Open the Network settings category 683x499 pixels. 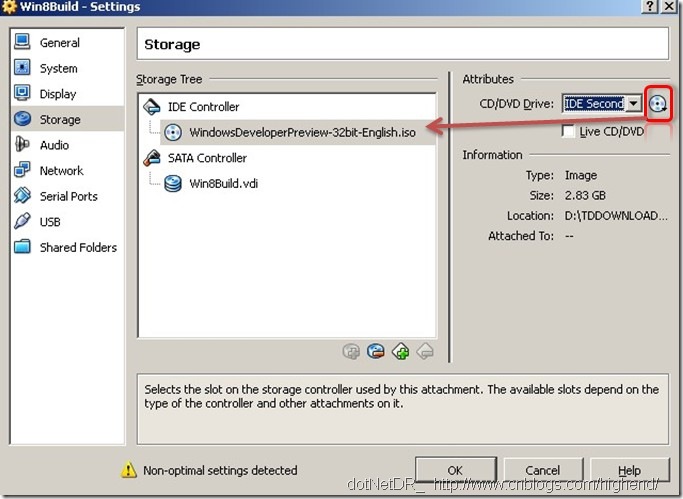[67, 170]
